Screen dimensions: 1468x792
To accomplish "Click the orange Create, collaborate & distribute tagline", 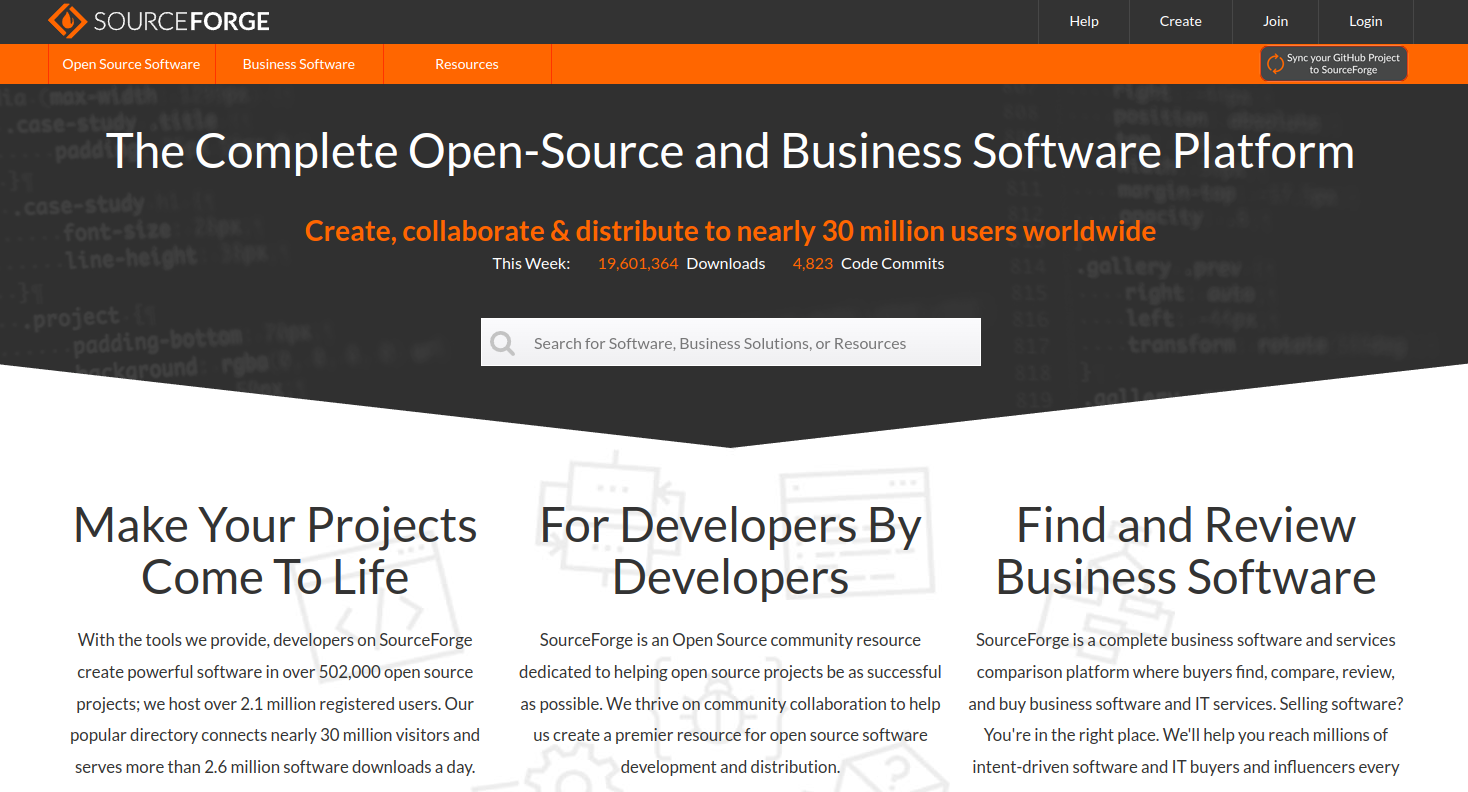I will 730,231.
